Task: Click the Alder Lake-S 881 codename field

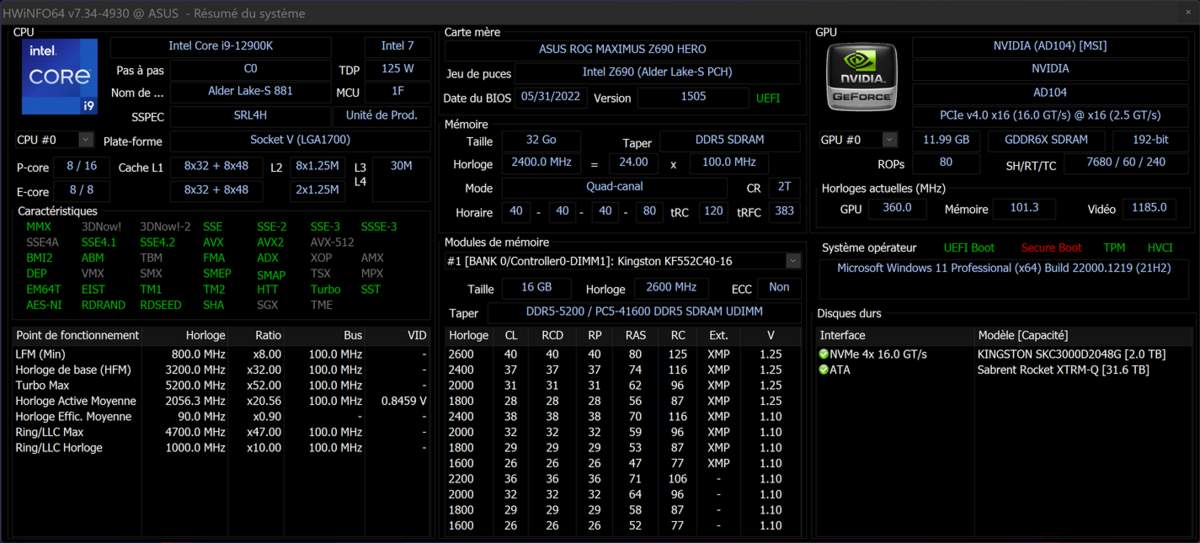Action: click(x=250, y=92)
